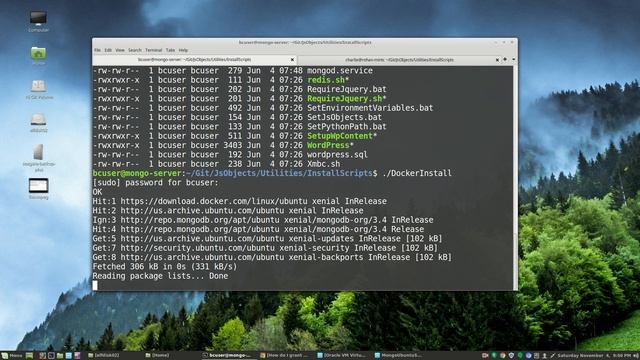This screenshot has width=640, height=360.
Task: Open the Edit menu in terminal
Action: click(x=108, y=50)
